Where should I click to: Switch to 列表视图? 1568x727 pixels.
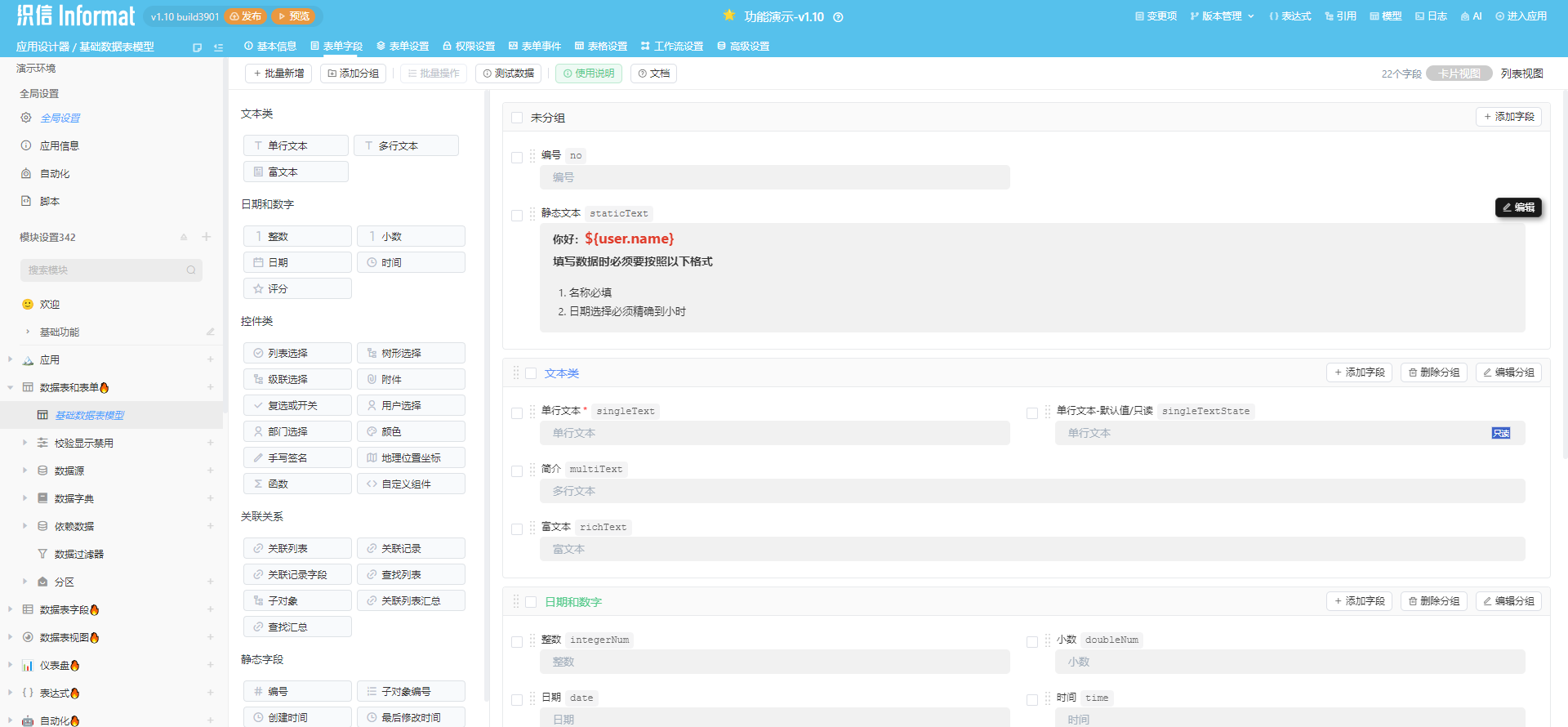click(1522, 74)
